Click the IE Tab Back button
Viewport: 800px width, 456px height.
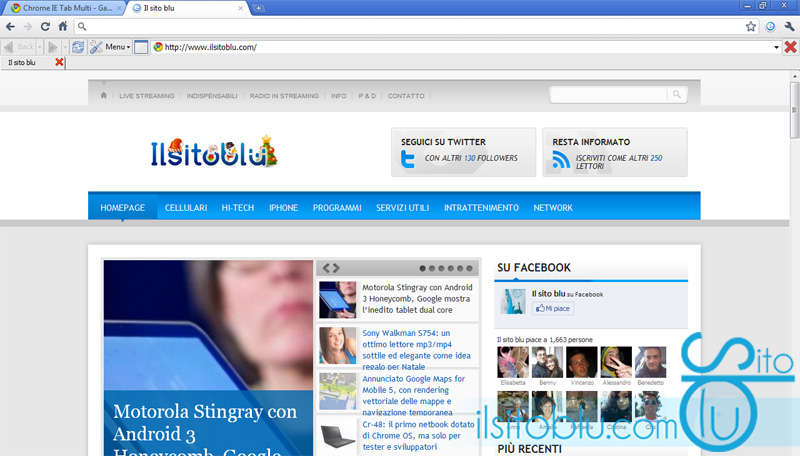tap(19, 47)
